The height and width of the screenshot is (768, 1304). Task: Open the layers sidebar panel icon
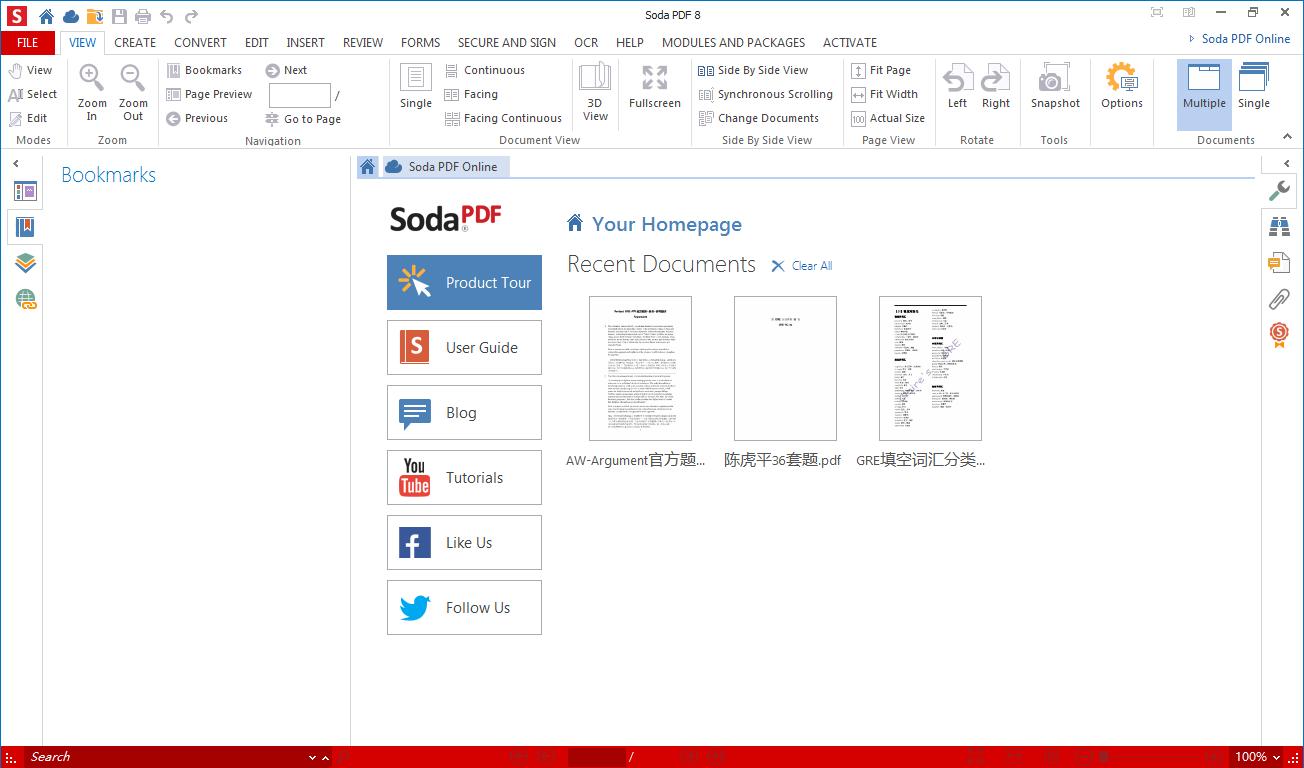[x=25, y=263]
